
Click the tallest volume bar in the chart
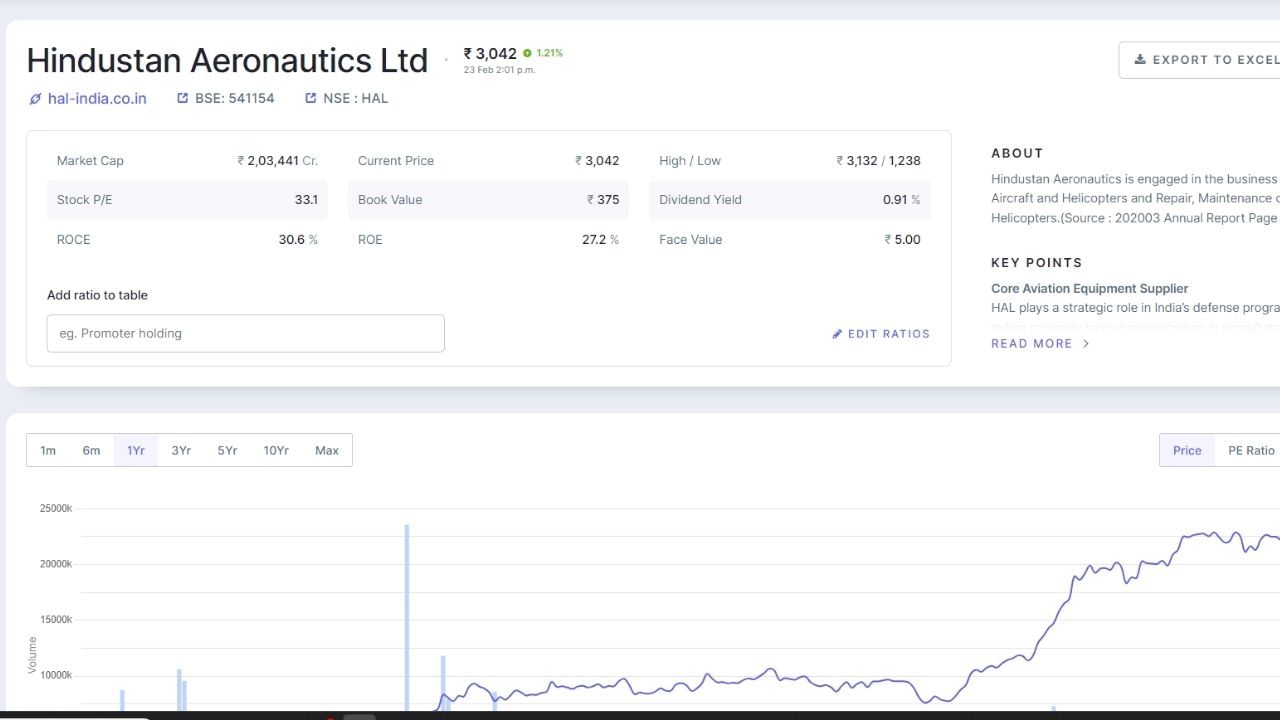pyautogui.click(x=407, y=617)
